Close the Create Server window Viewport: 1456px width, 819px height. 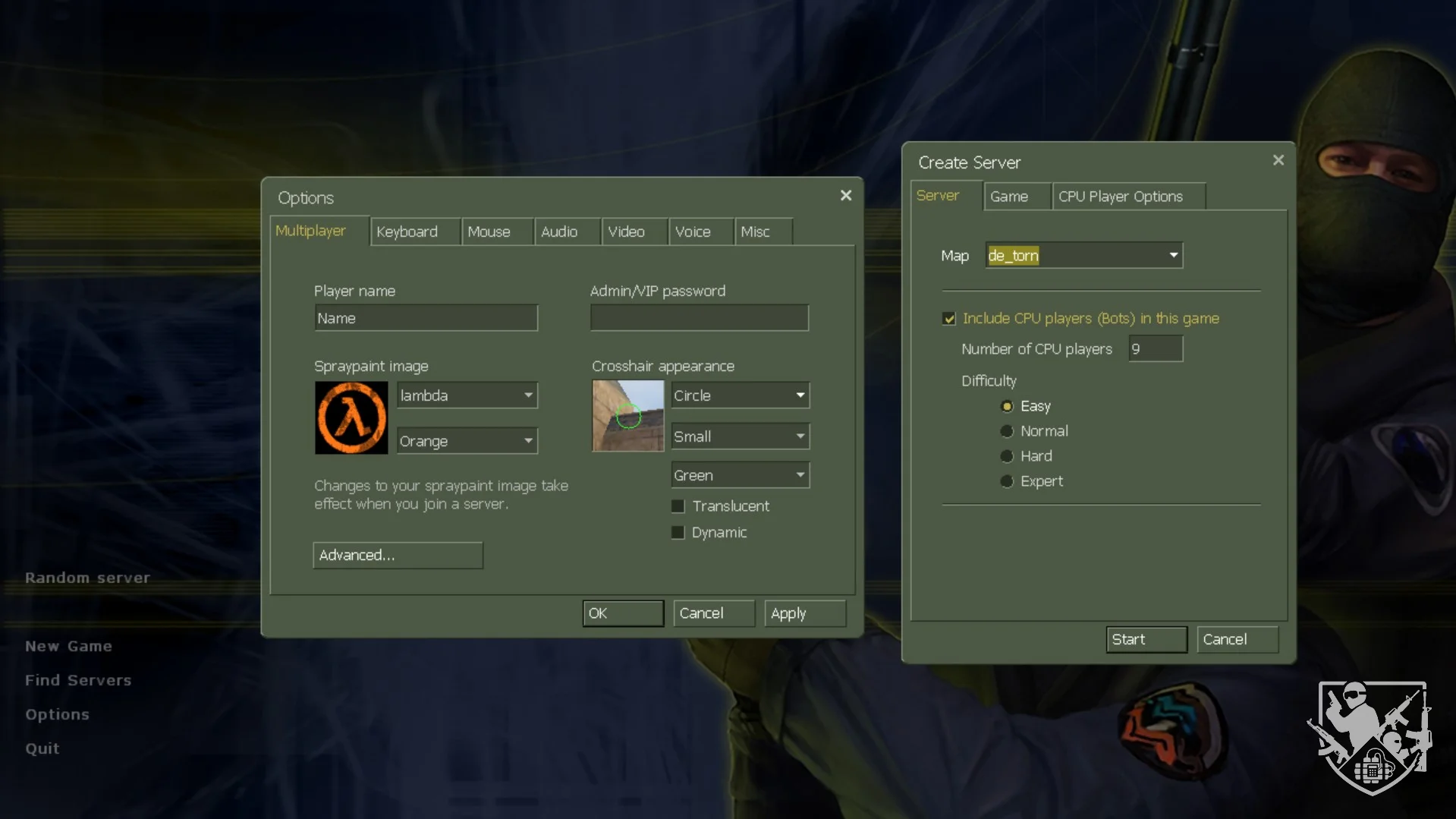[x=1278, y=160]
